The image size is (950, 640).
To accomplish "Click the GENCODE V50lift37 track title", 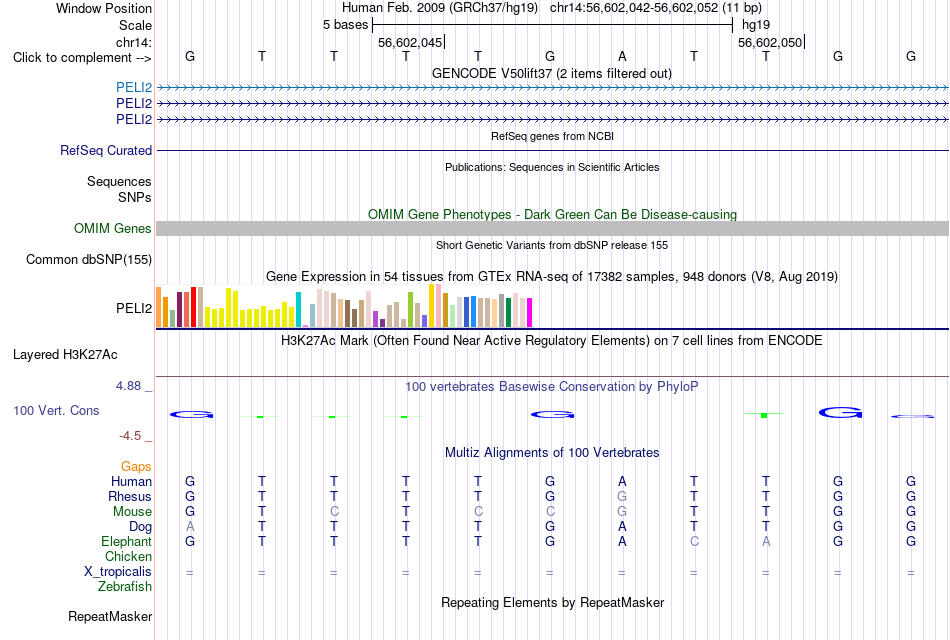I will [x=552, y=73].
